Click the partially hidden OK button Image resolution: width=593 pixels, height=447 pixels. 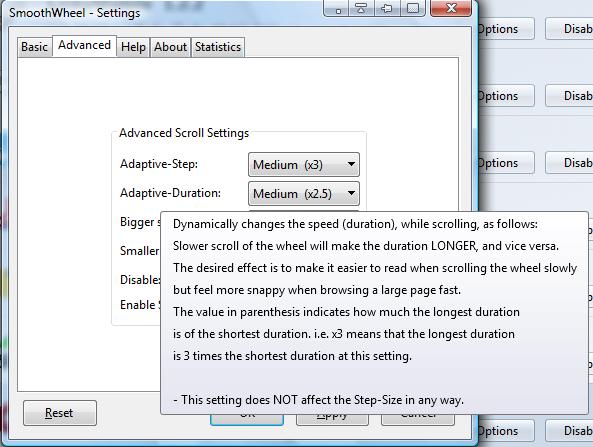coord(247,420)
